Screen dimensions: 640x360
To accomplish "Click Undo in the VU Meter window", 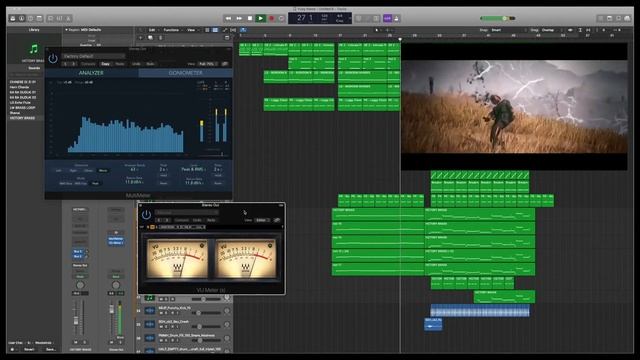I will pyautogui.click(x=197, y=220).
